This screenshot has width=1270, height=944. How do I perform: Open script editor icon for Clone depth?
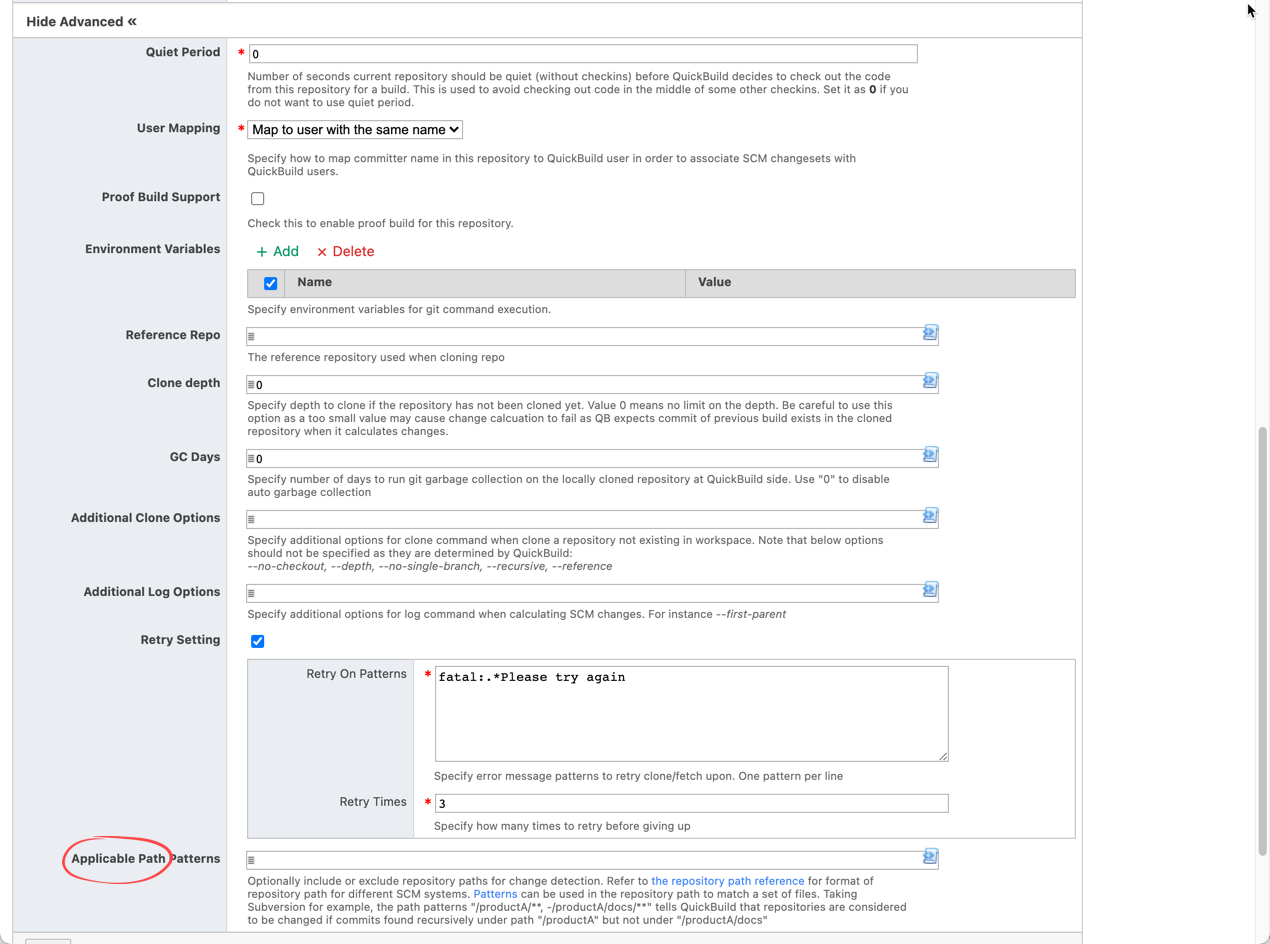[929, 381]
